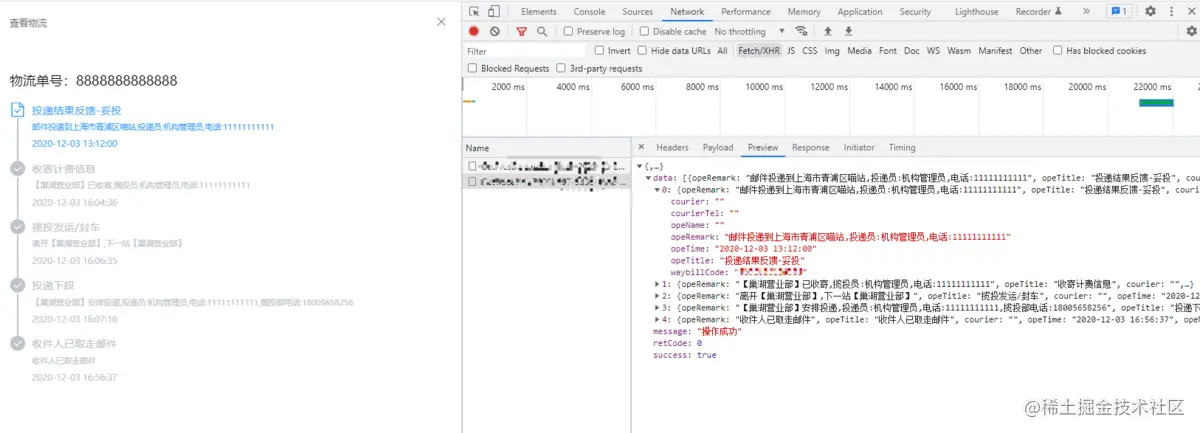Screen dimensions: 1200x433
Task: Filter requests by Fetch/XHR
Action: click(759, 50)
